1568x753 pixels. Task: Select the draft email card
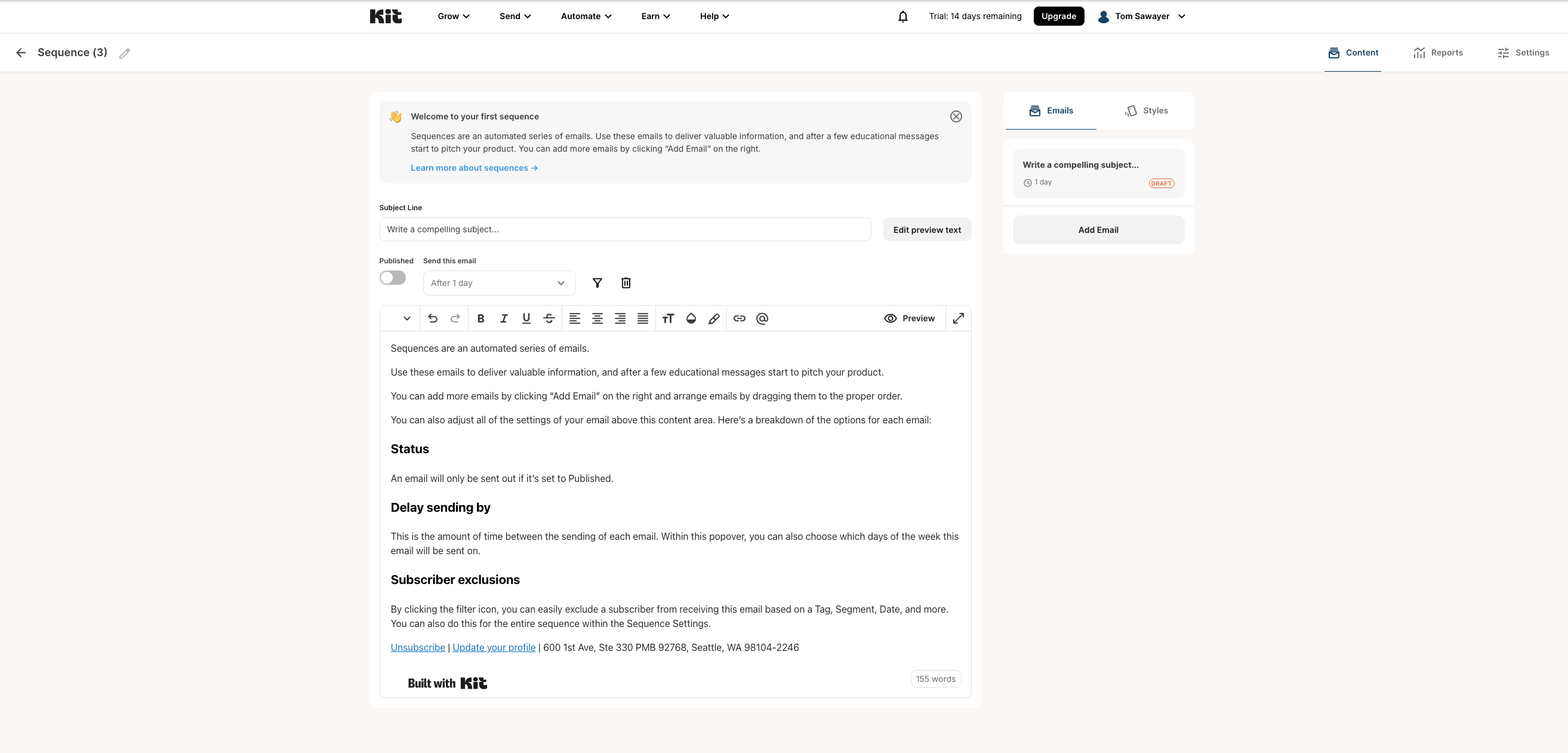[x=1098, y=174]
